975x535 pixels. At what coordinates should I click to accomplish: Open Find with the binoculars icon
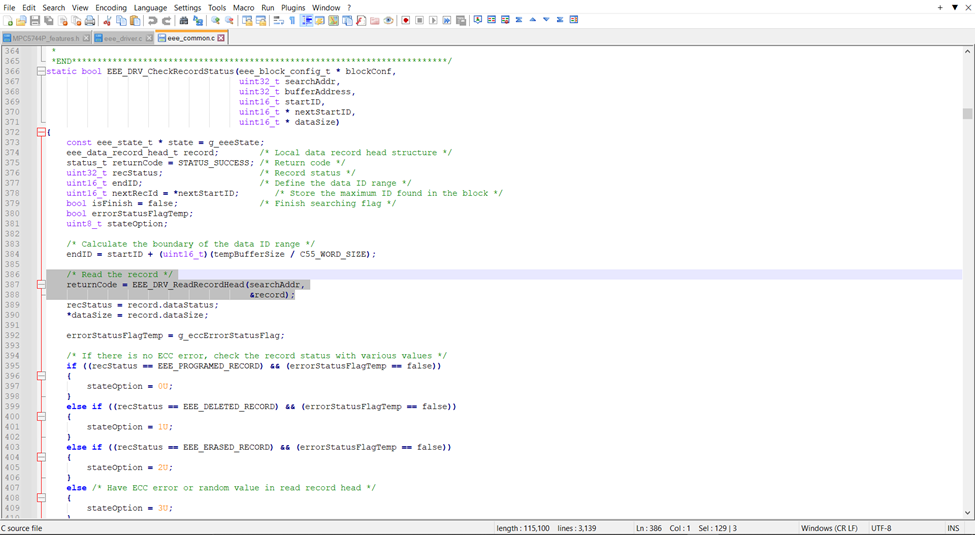click(183, 21)
